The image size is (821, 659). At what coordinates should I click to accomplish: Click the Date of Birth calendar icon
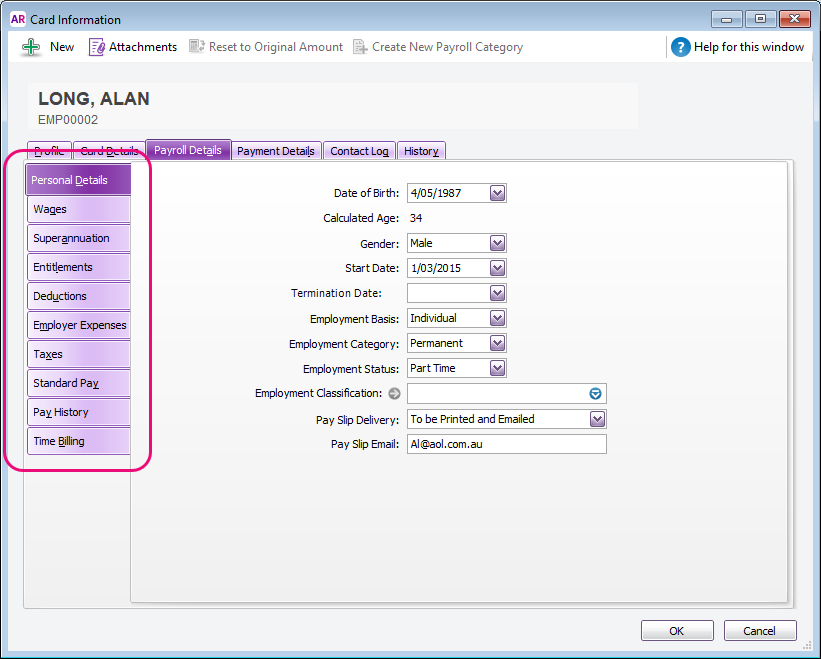tap(497, 193)
